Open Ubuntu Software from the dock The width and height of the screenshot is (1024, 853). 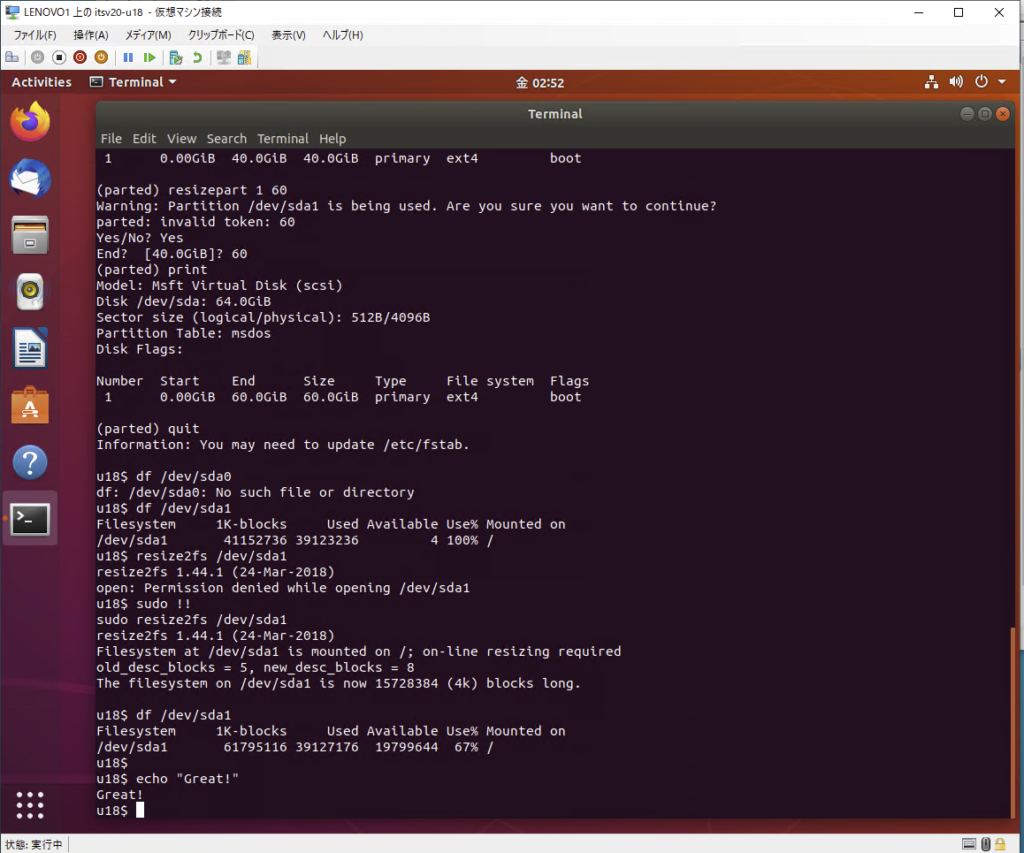(x=30, y=406)
